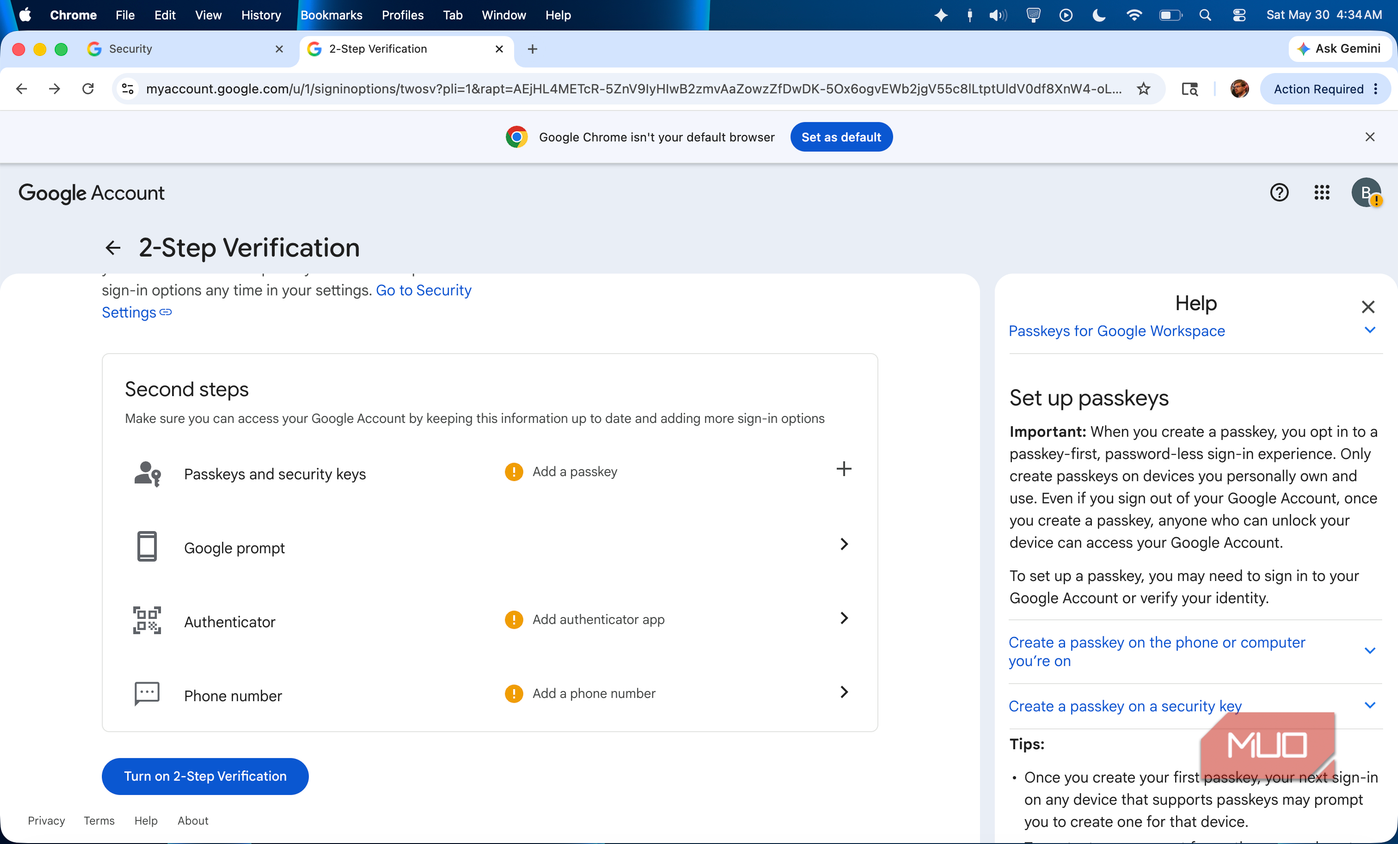Click the Phone number message icon
Viewport: 1398px width, 844px height.
pyautogui.click(x=147, y=694)
